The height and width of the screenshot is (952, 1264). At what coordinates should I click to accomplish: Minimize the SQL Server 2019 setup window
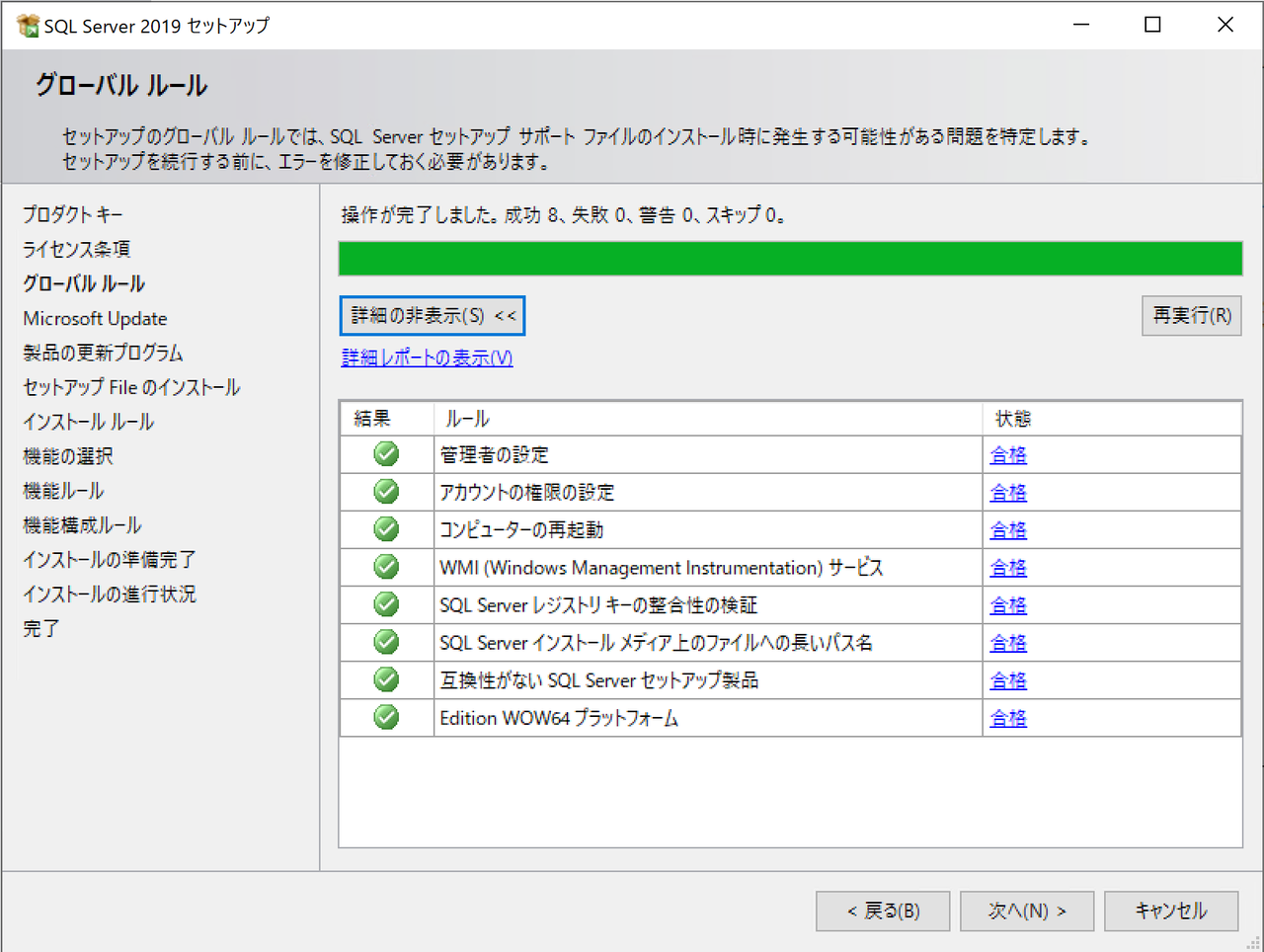click(x=1081, y=25)
